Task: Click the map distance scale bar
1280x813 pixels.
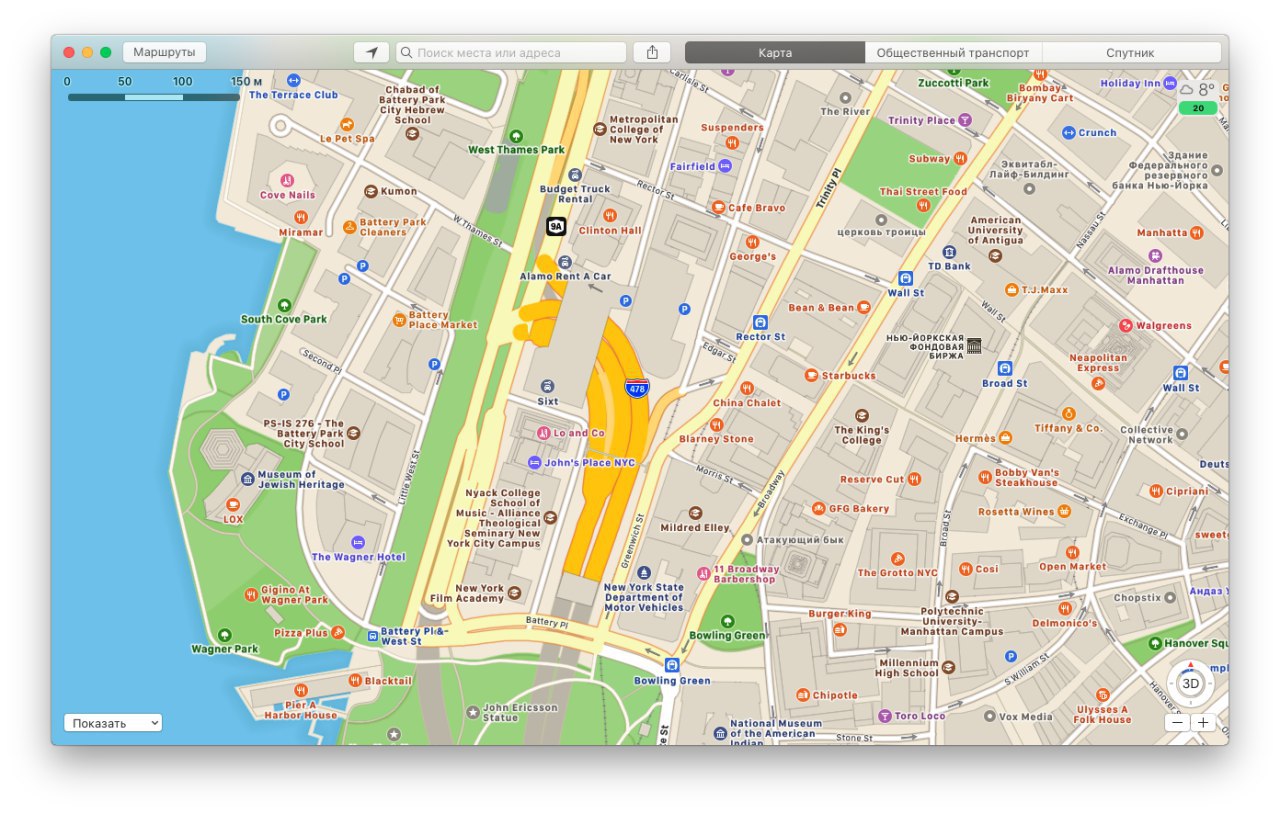Action: coord(153,97)
